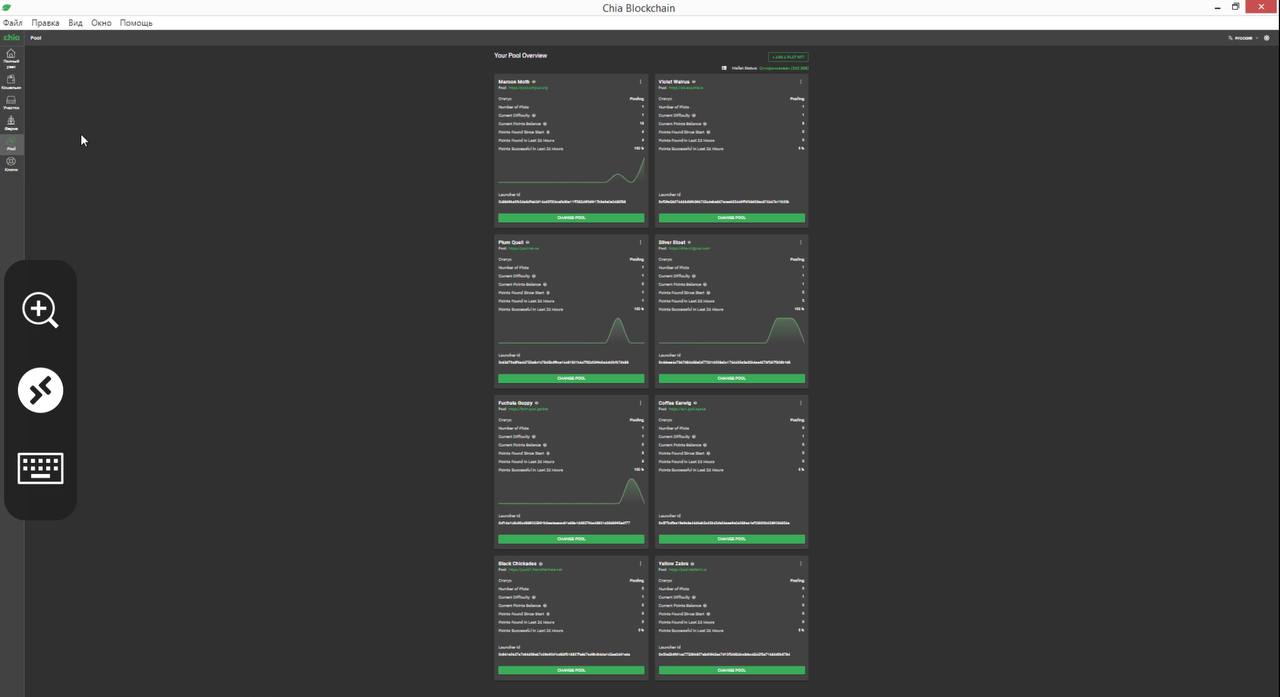This screenshot has height=697, width=1280.
Task: Click Change Pool button for Yellow Zebra
Action: point(731,670)
